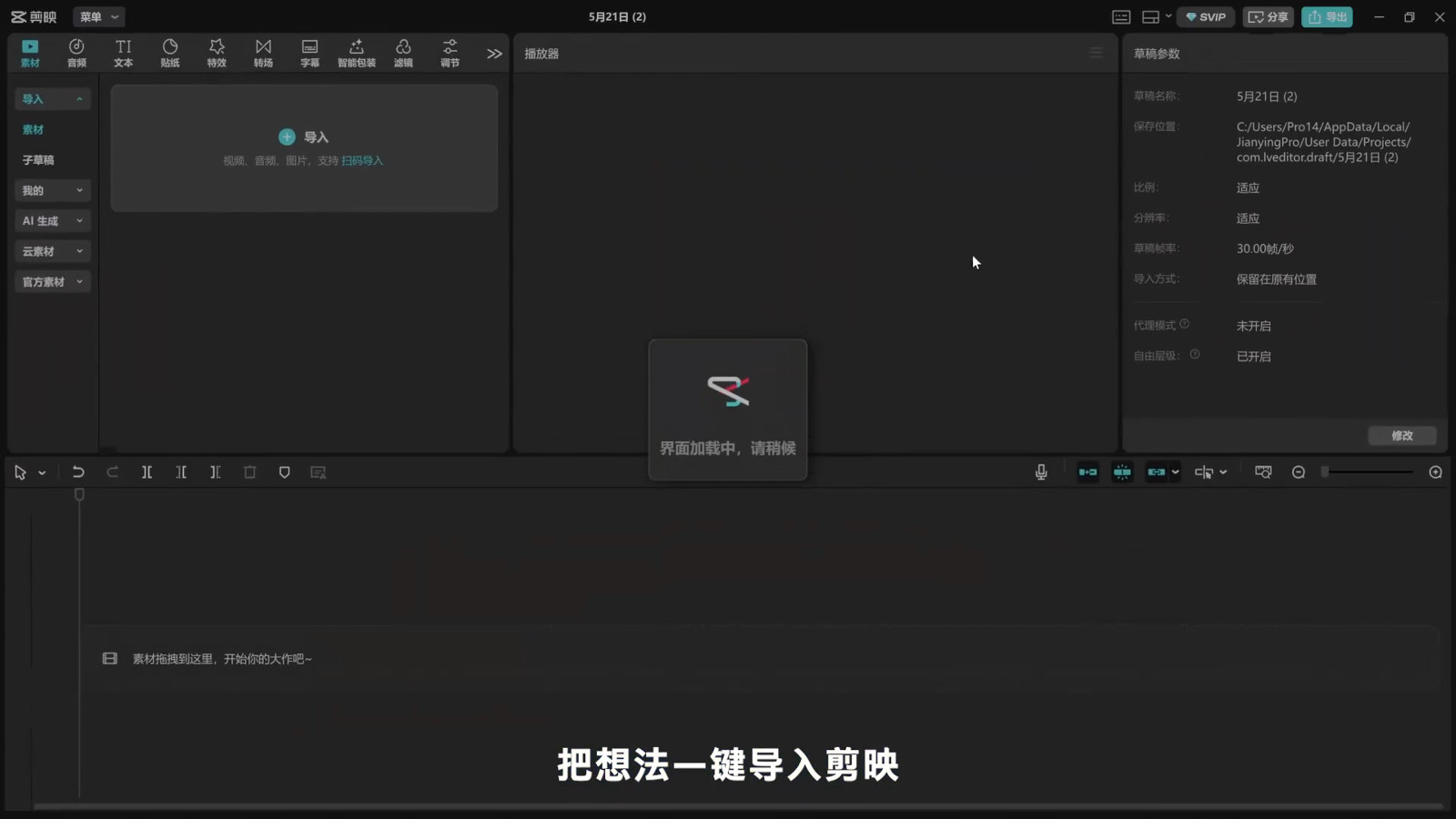The height and width of the screenshot is (819, 1456).
Task: Click the shield marker icon
Action: 285,472
